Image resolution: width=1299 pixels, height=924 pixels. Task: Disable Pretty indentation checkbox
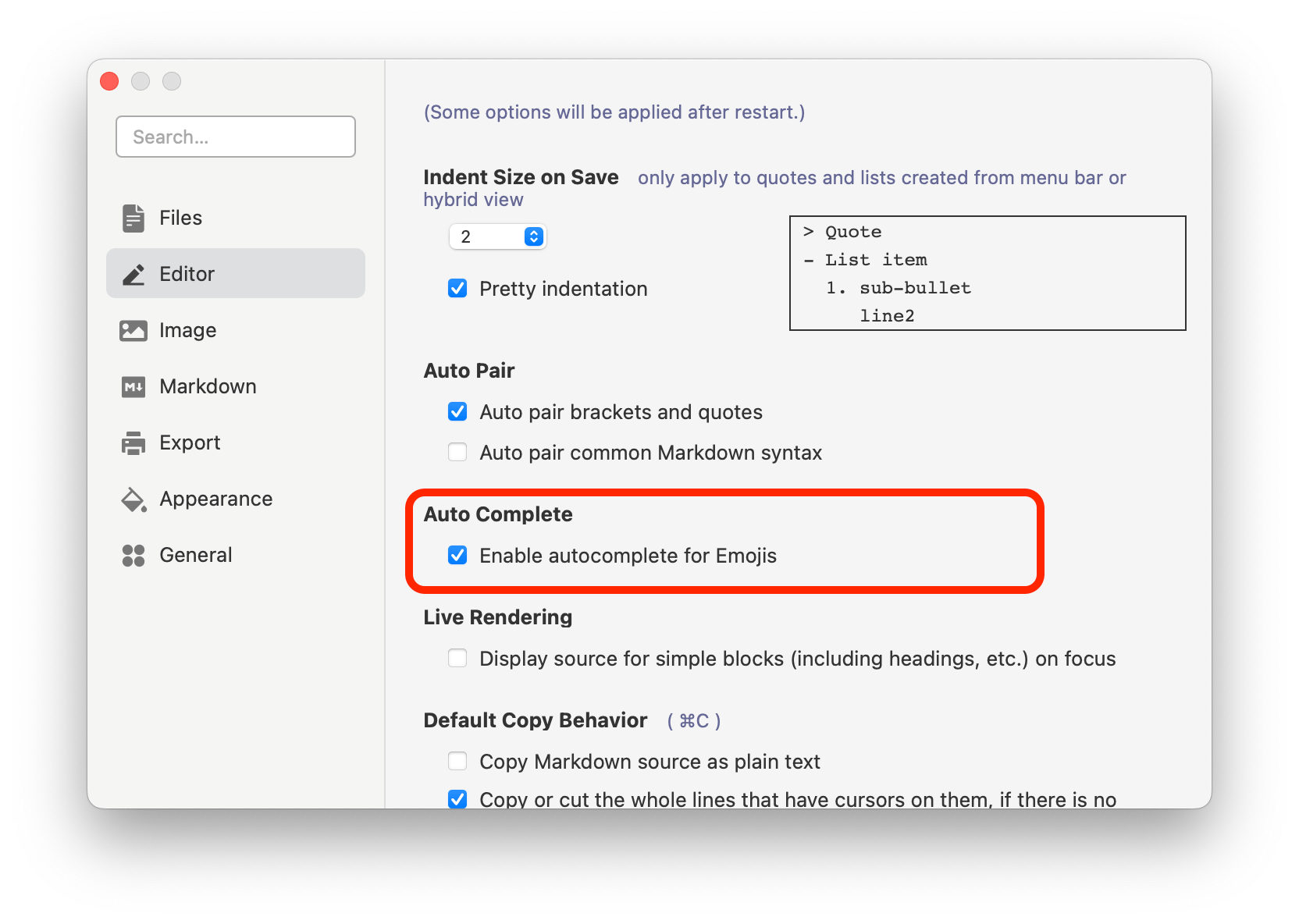pos(457,289)
